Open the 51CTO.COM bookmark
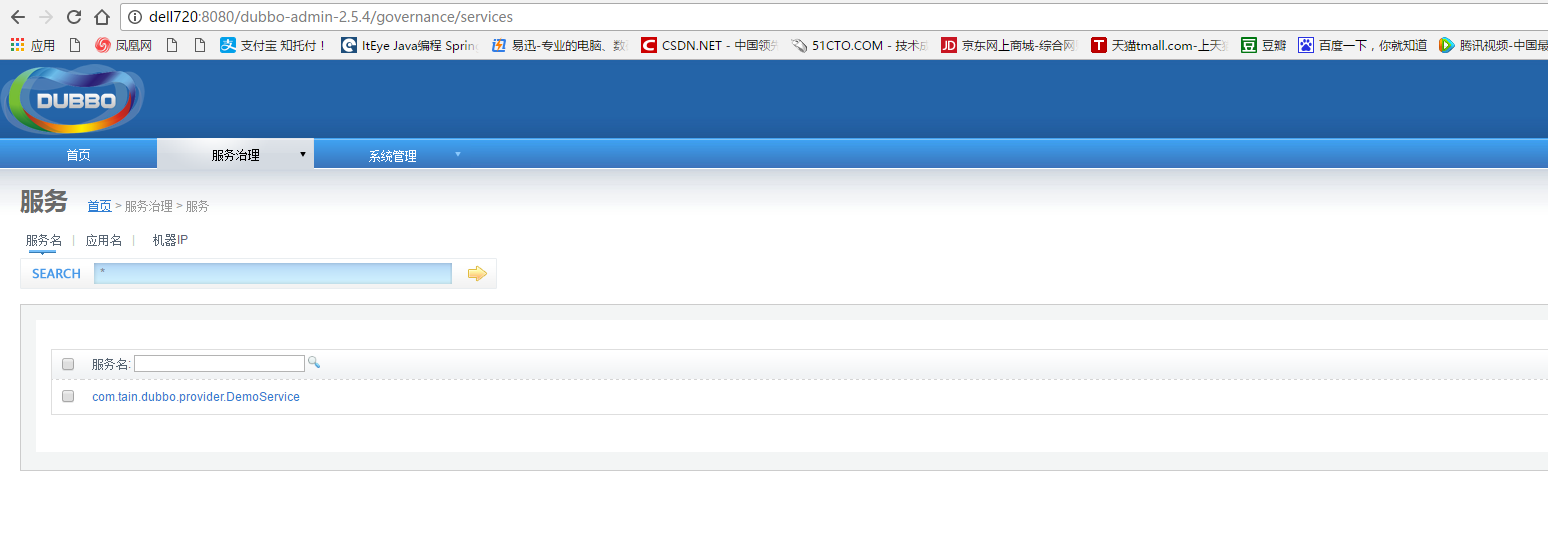The width and height of the screenshot is (1548, 552). (x=860, y=45)
